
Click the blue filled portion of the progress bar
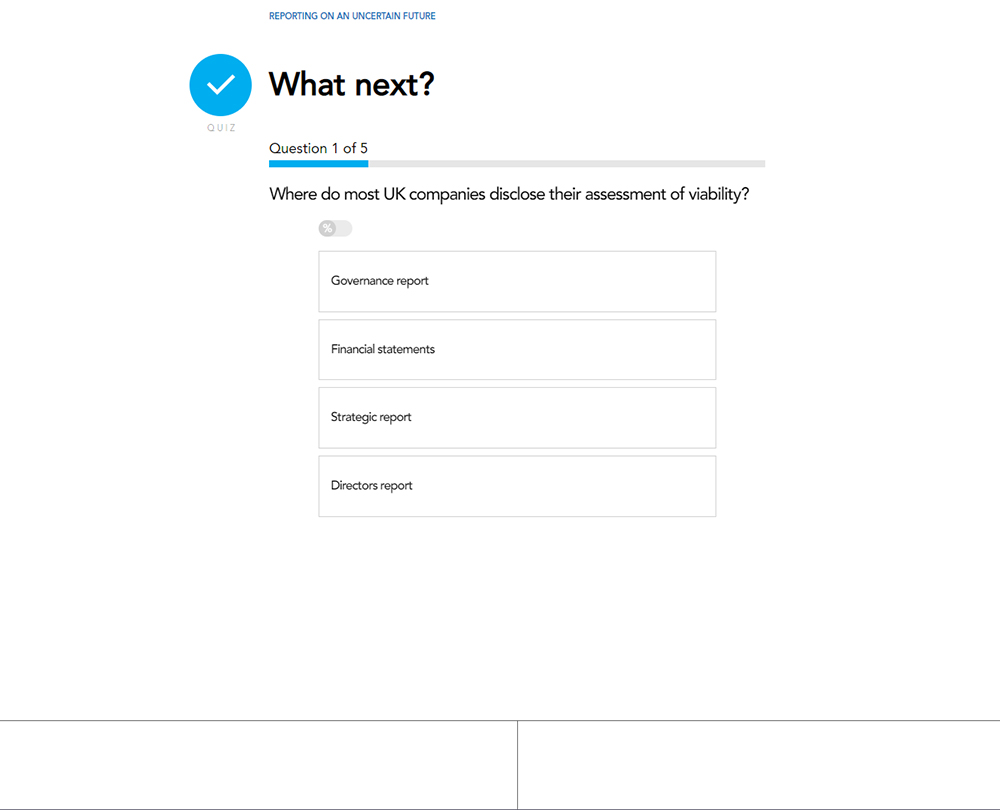(x=318, y=163)
